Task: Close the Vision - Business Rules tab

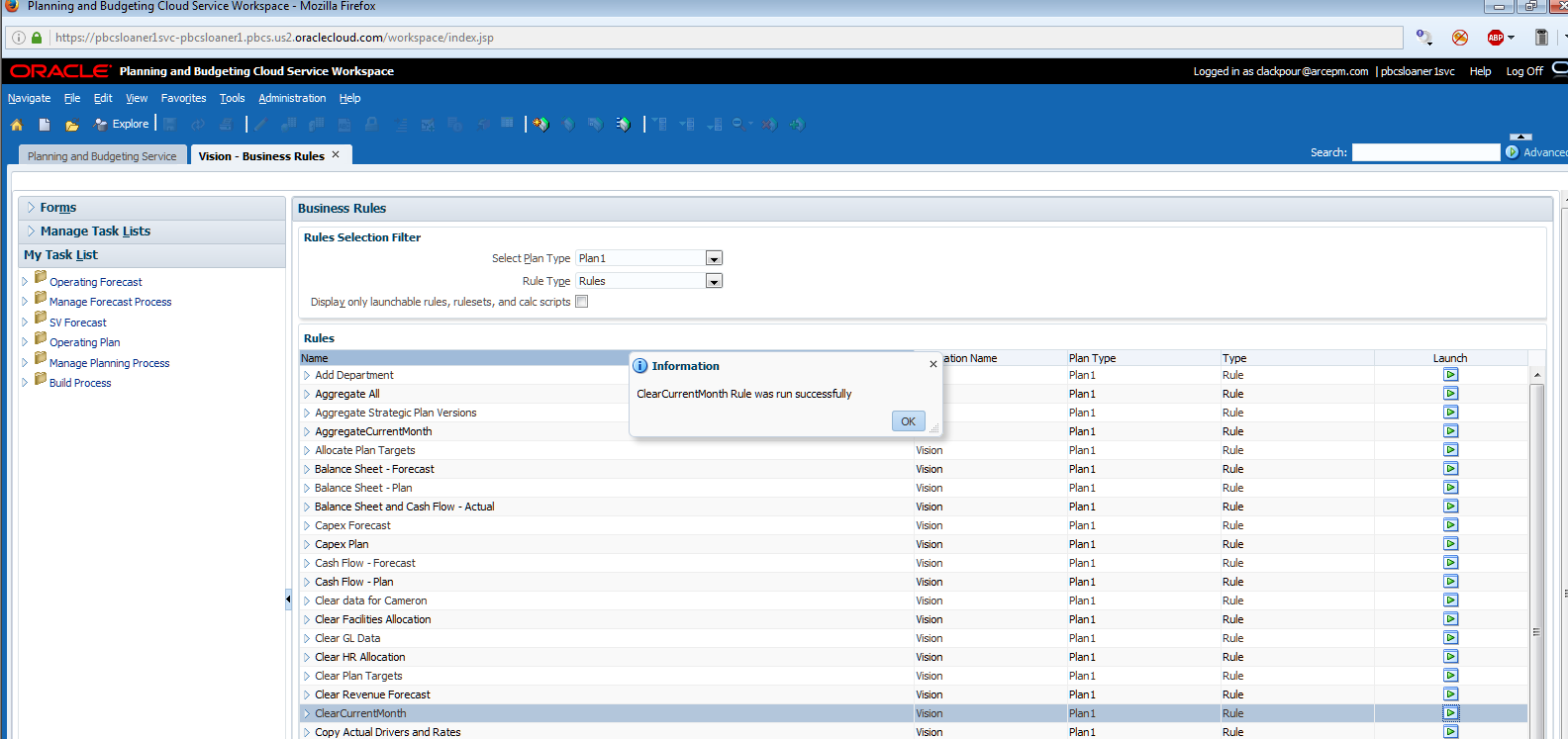Action: tap(336, 154)
